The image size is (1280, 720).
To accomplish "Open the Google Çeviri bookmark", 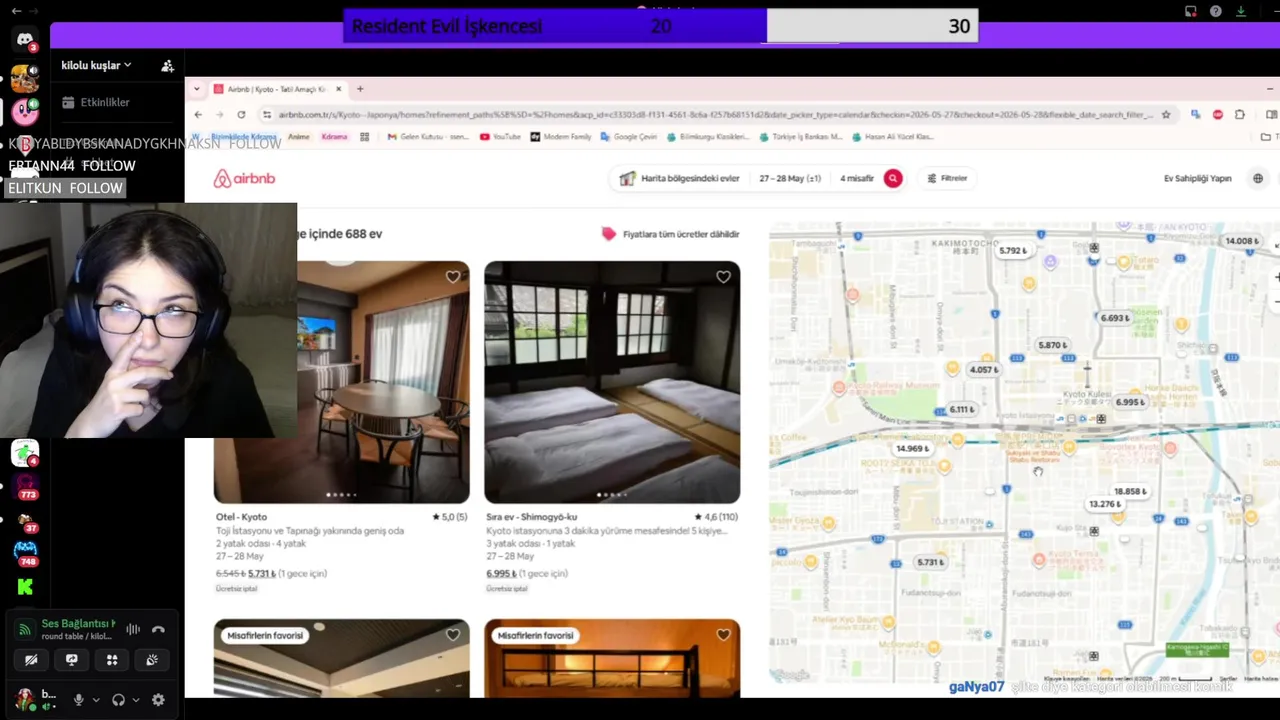I will 628,137.
